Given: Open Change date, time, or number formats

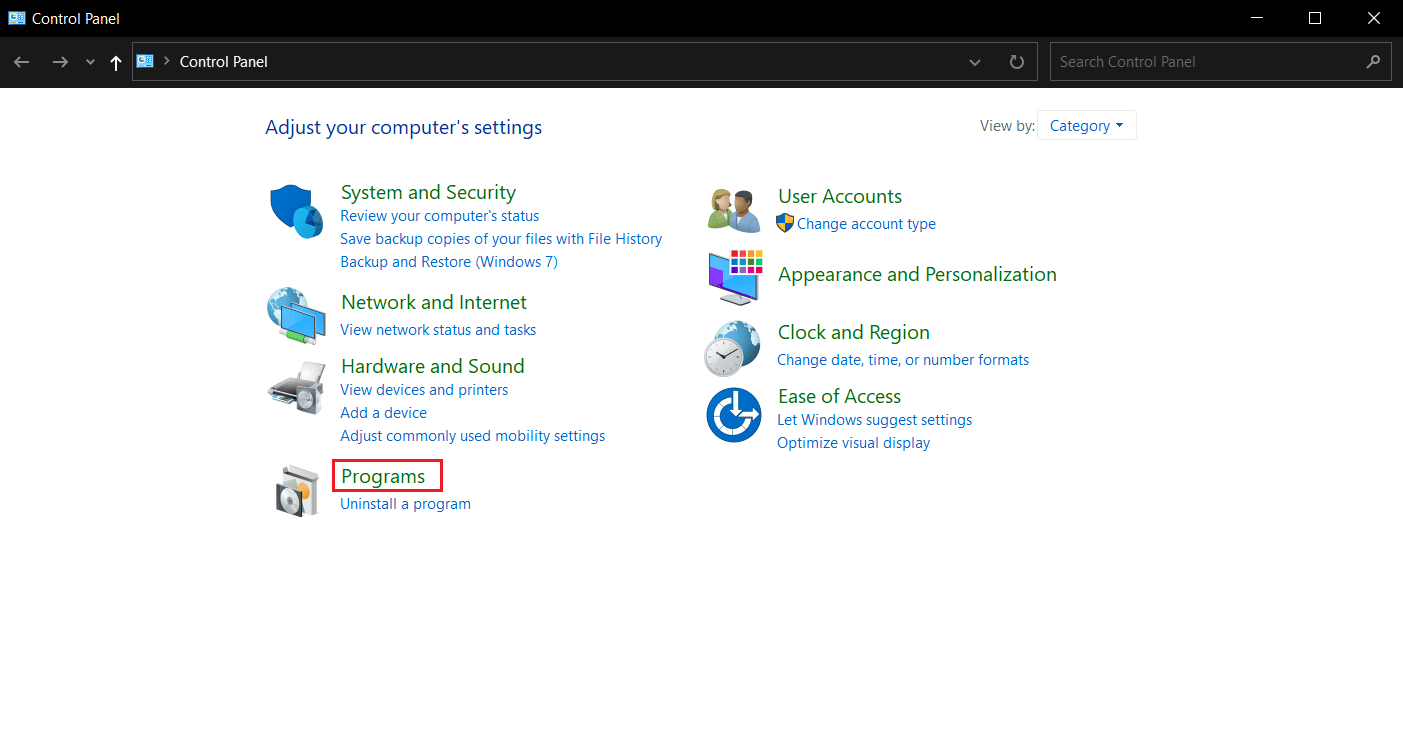Looking at the screenshot, I should point(903,360).
